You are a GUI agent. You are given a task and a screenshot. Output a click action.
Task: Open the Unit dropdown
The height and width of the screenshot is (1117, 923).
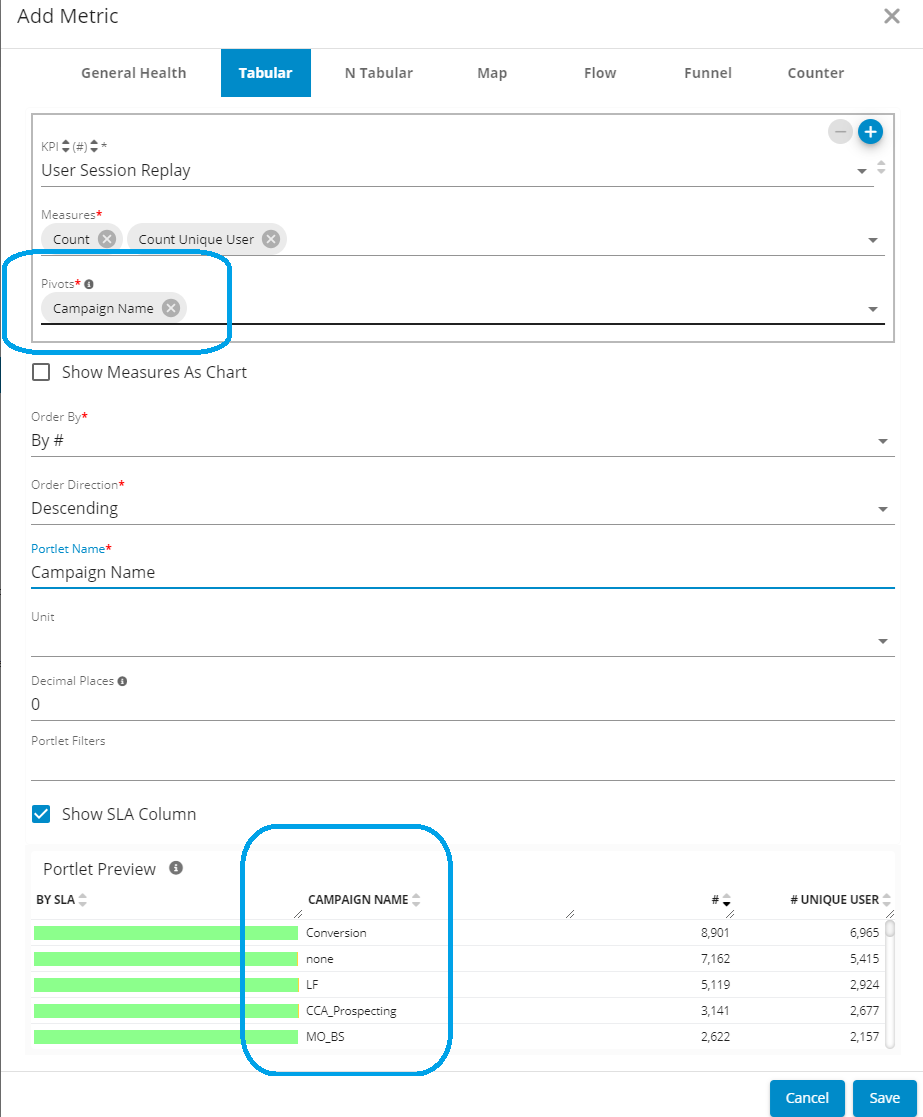coord(462,640)
